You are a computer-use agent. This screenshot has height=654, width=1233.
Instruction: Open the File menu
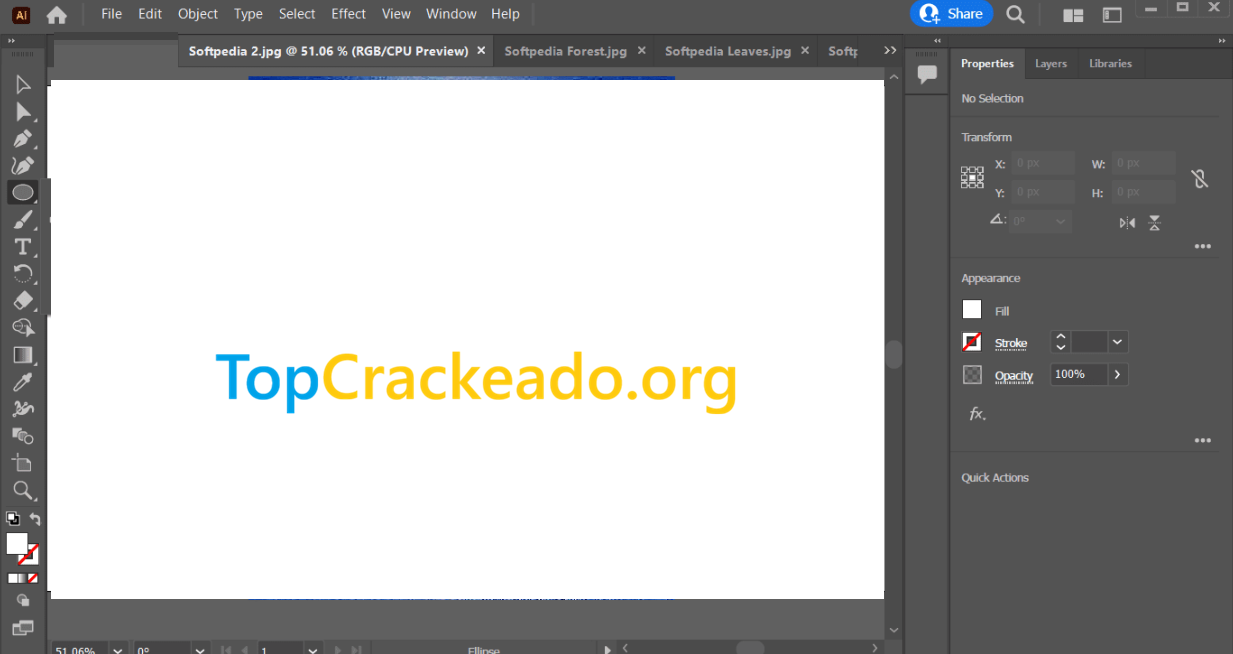111,14
